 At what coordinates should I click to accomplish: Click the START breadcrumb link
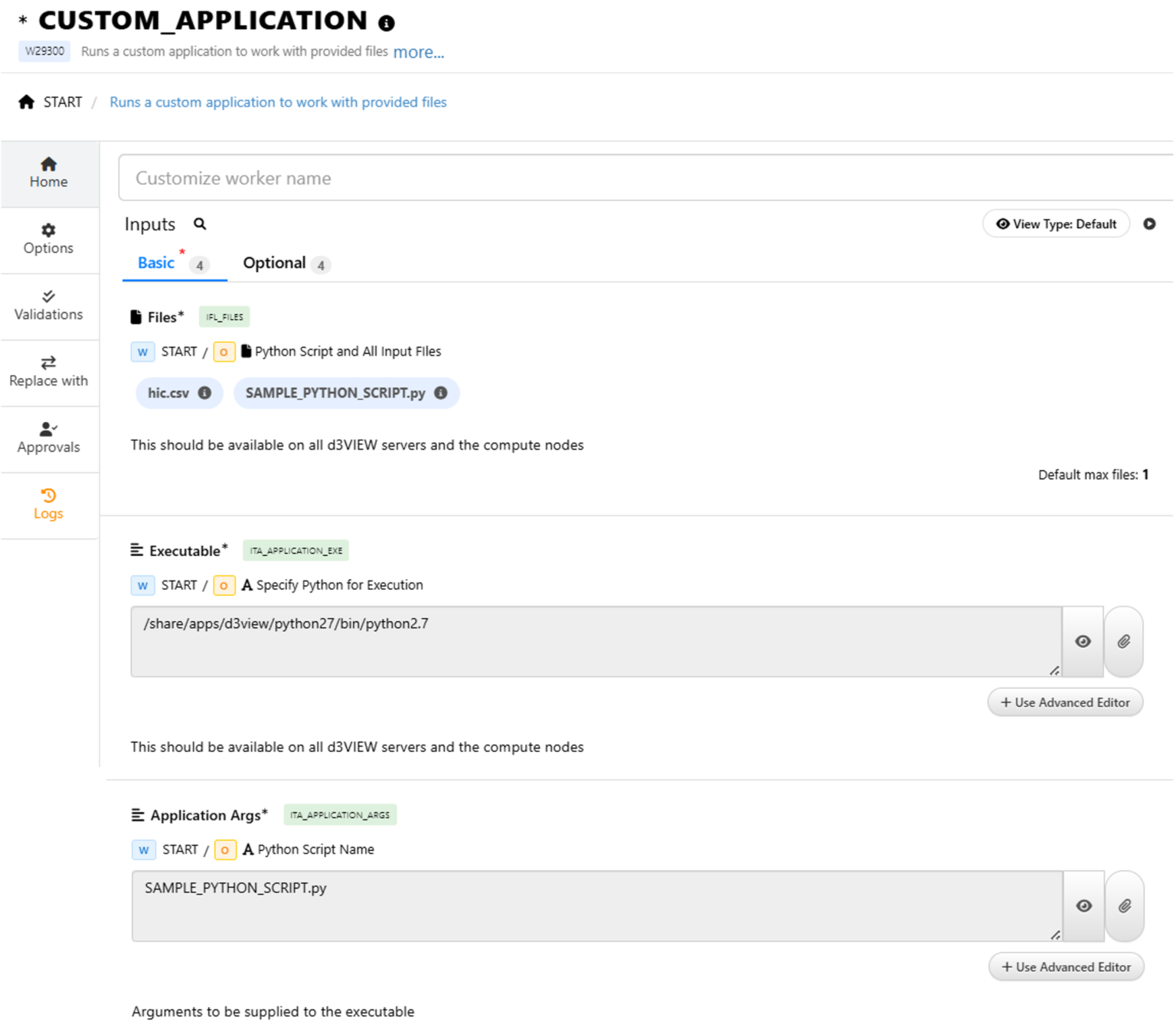(62, 101)
